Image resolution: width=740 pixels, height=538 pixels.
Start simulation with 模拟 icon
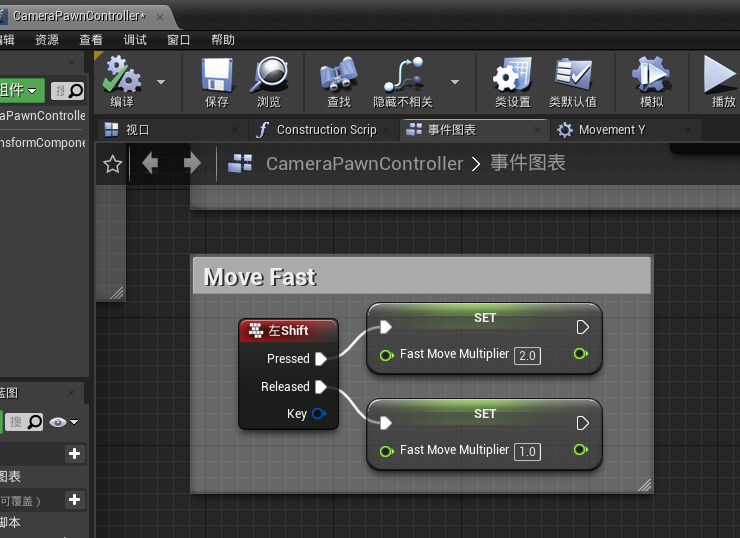point(651,82)
